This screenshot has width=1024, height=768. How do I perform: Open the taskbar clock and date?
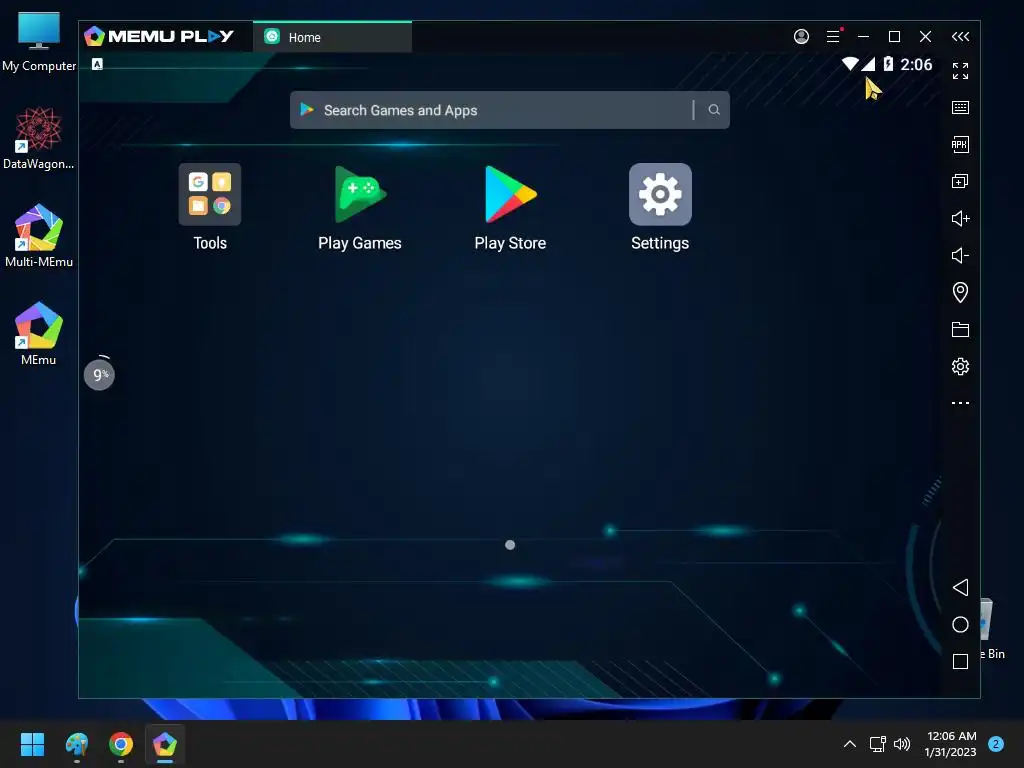(951, 744)
